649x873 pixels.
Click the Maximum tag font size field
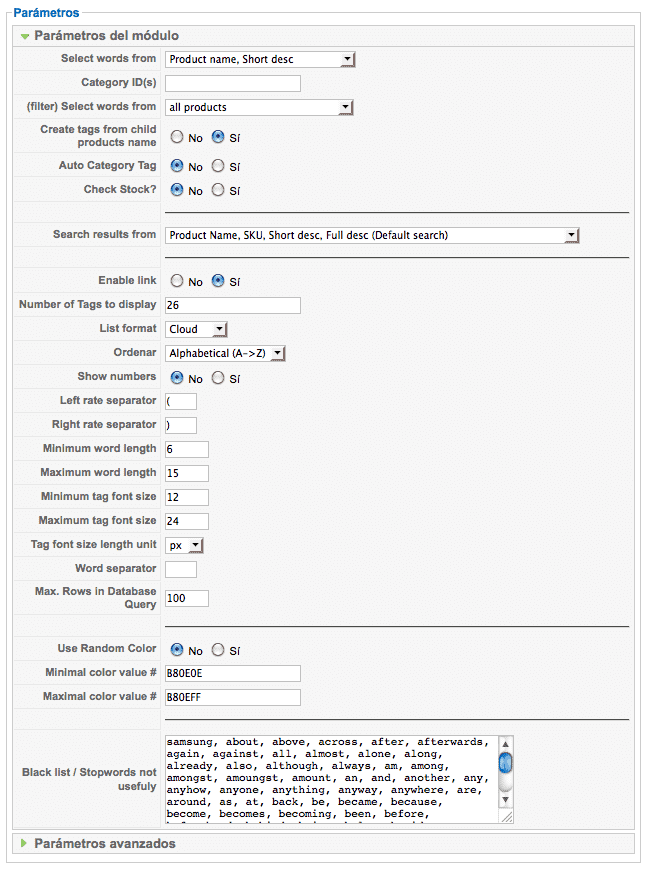[187, 521]
